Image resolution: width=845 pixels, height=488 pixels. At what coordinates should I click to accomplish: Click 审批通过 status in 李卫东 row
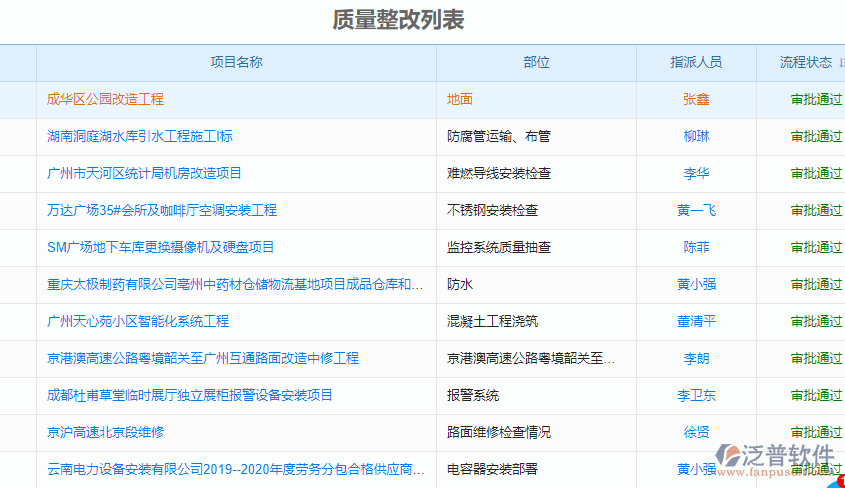816,395
